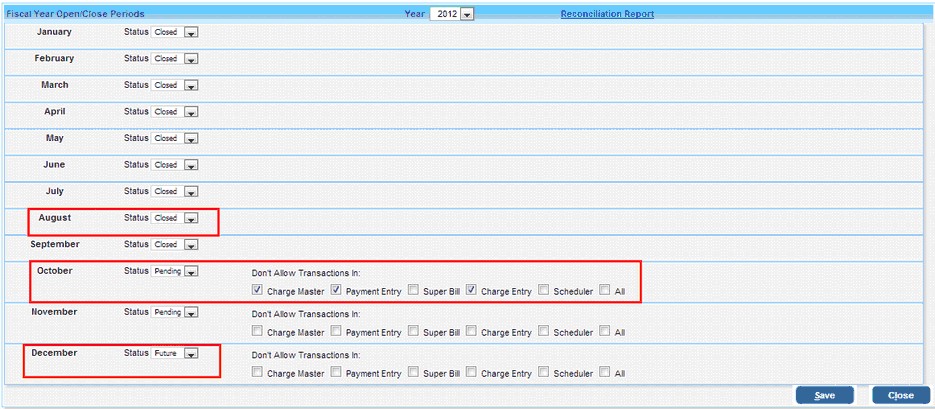935x409 pixels.
Task: Expand August status dropdown
Action: point(191,218)
